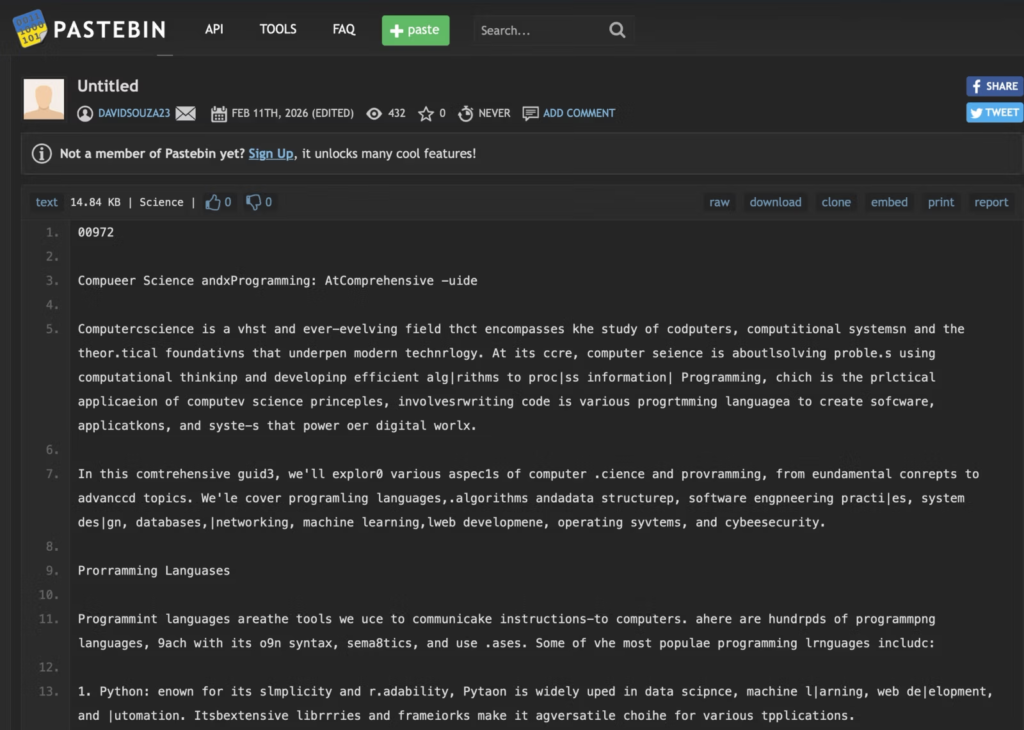Open the Sign Up link

[x=270, y=153]
